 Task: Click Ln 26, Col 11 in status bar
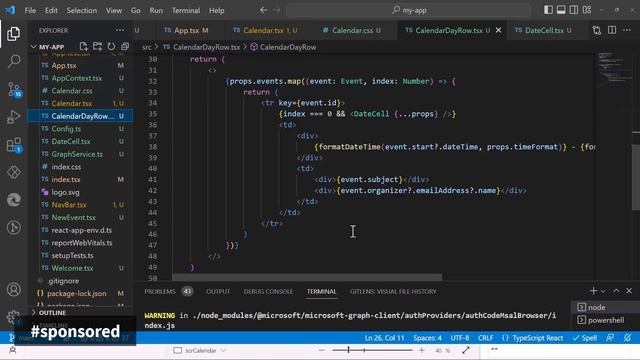pyautogui.click(x=384, y=338)
